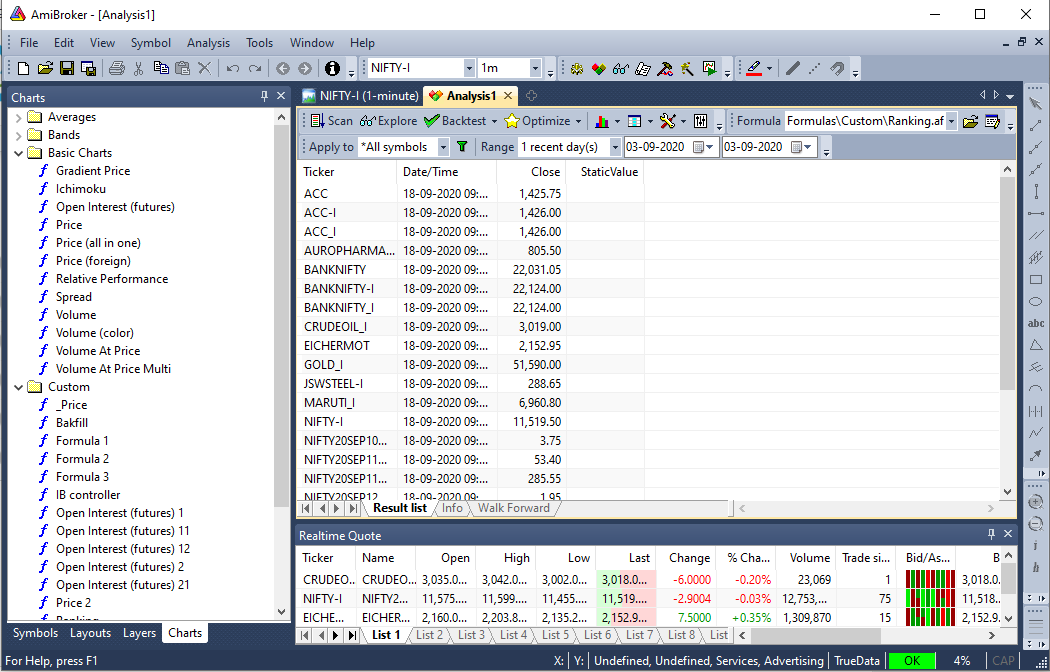Save using the floppy disk icon
1050x672 pixels.
click(67, 68)
